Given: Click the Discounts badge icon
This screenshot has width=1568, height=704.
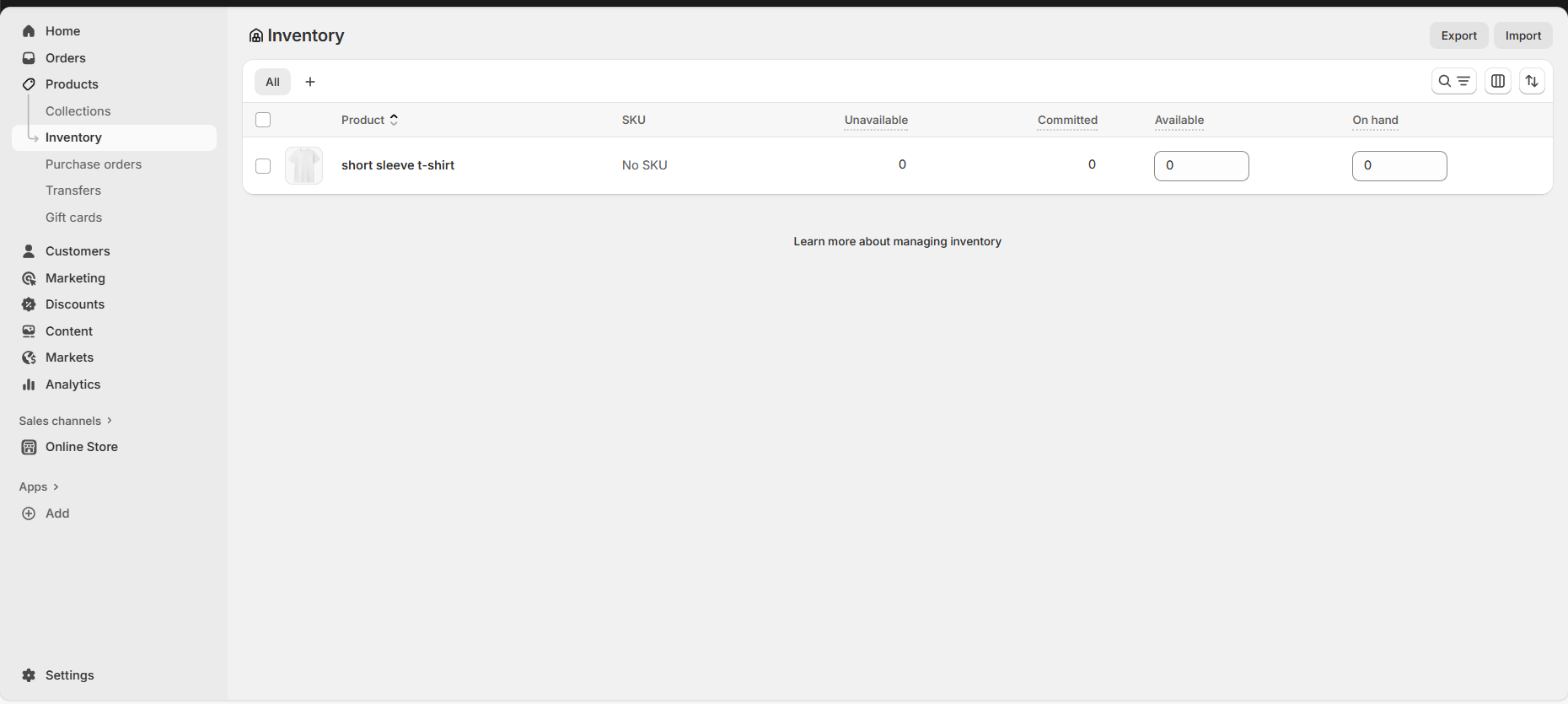Looking at the screenshot, I should pyautogui.click(x=29, y=304).
